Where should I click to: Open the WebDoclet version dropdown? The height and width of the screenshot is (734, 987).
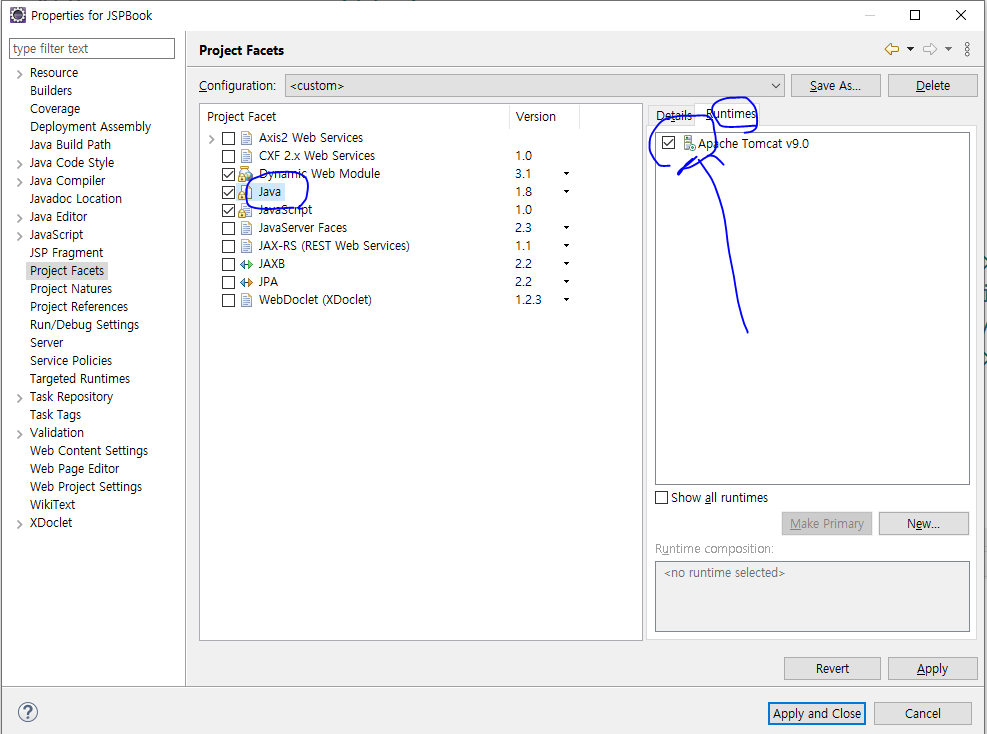pyautogui.click(x=567, y=300)
